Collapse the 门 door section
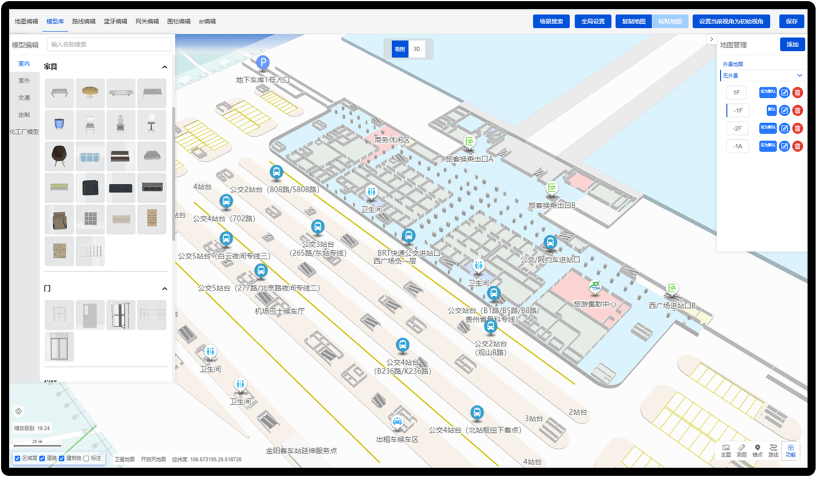Viewport: 817px width, 477px height. [x=165, y=289]
